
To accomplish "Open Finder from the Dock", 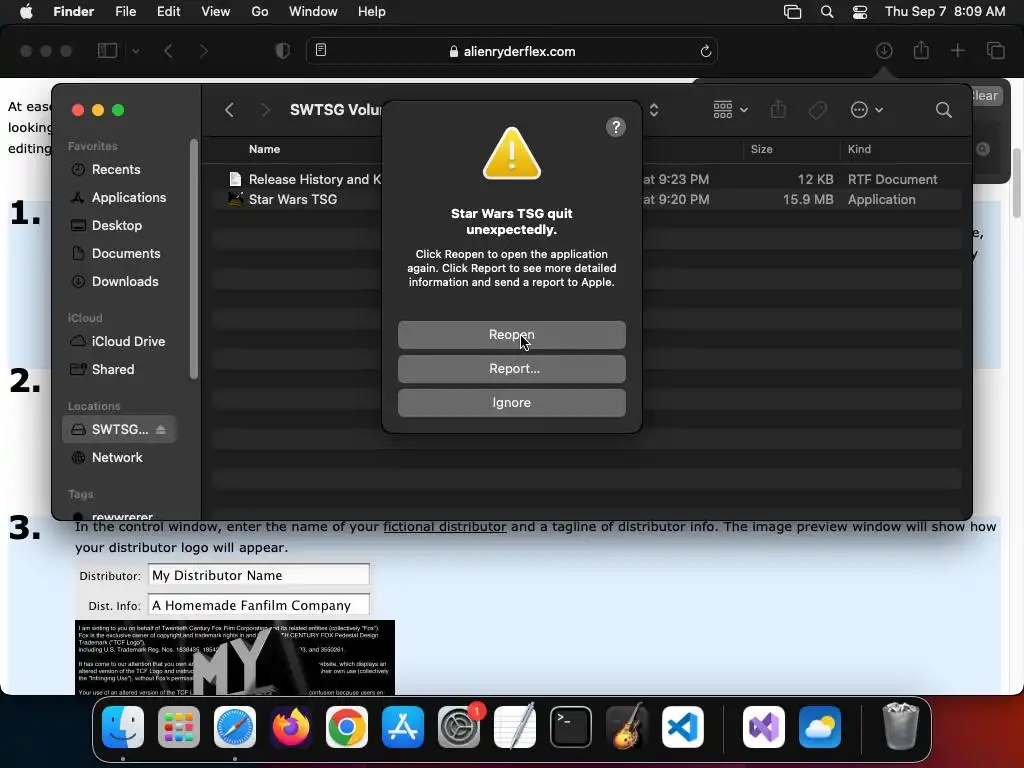I will point(123,727).
